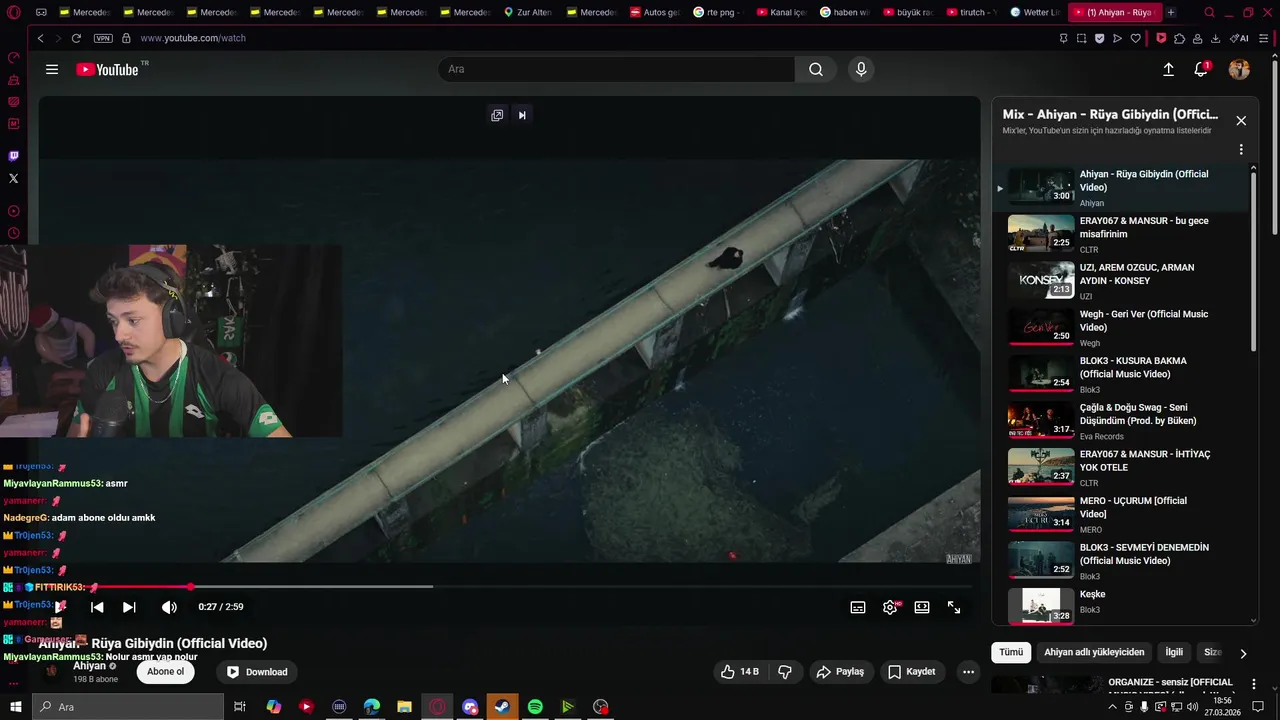Click the Abone ol subscribe button
Image resolution: width=1280 pixels, height=720 pixels.
tap(166, 672)
